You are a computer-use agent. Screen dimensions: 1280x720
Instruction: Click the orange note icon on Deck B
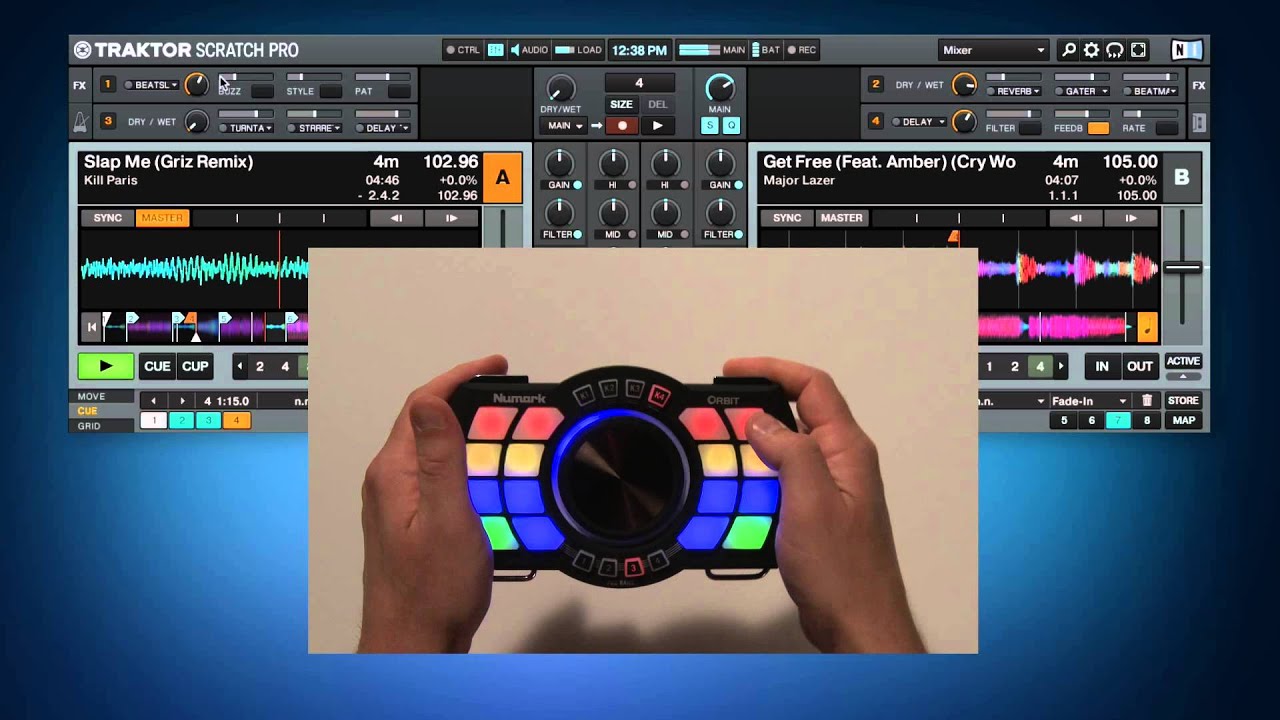(1148, 326)
